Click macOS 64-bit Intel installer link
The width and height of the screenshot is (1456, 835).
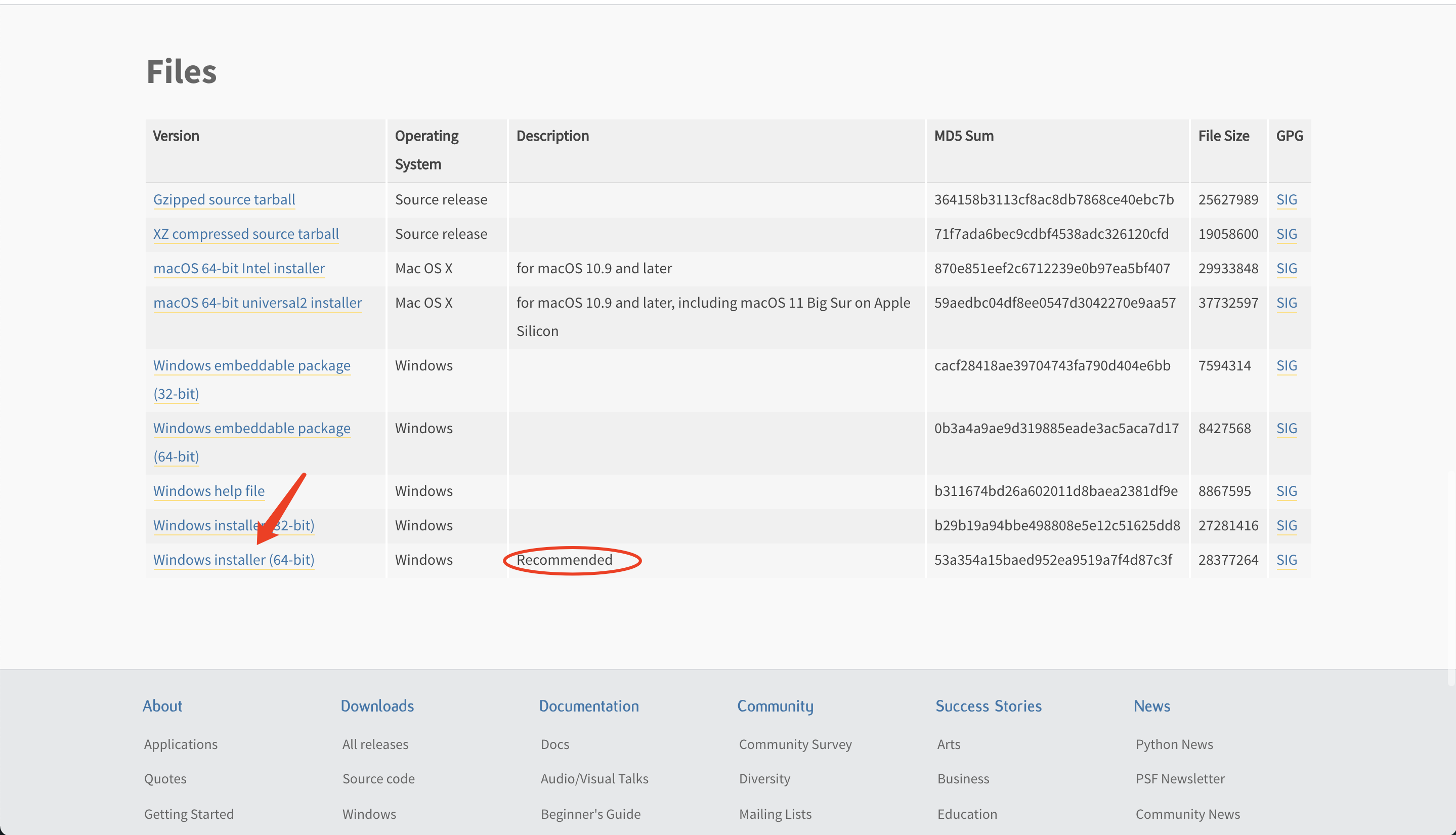click(238, 268)
